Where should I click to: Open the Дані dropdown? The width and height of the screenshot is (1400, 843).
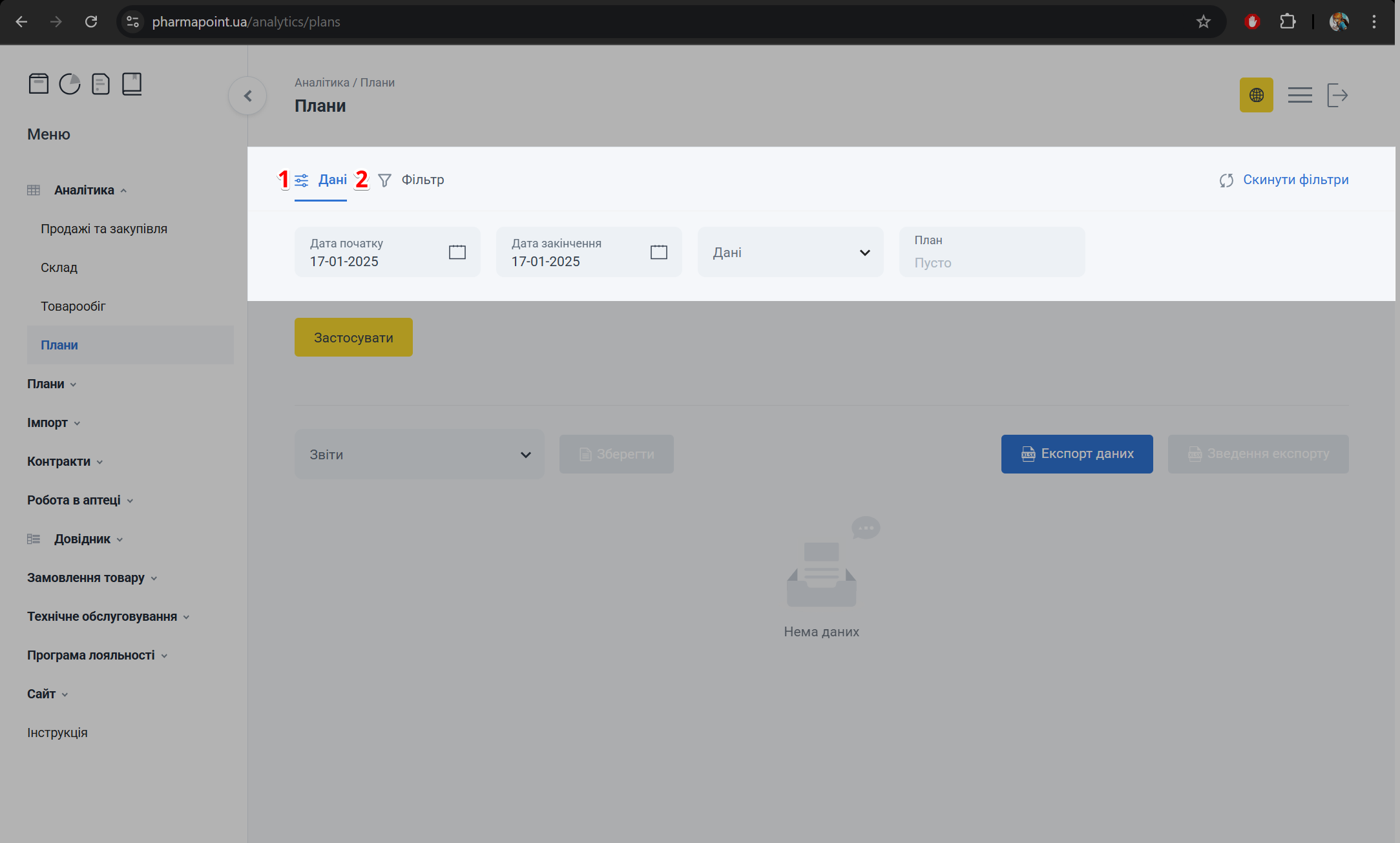pyautogui.click(x=790, y=252)
